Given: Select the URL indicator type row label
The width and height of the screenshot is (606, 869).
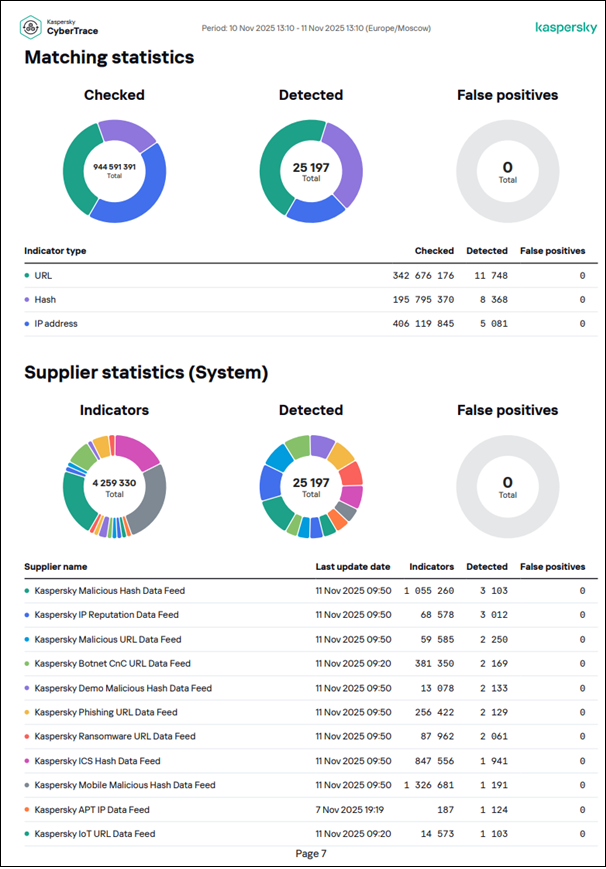Looking at the screenshot, I should (43, 275).
